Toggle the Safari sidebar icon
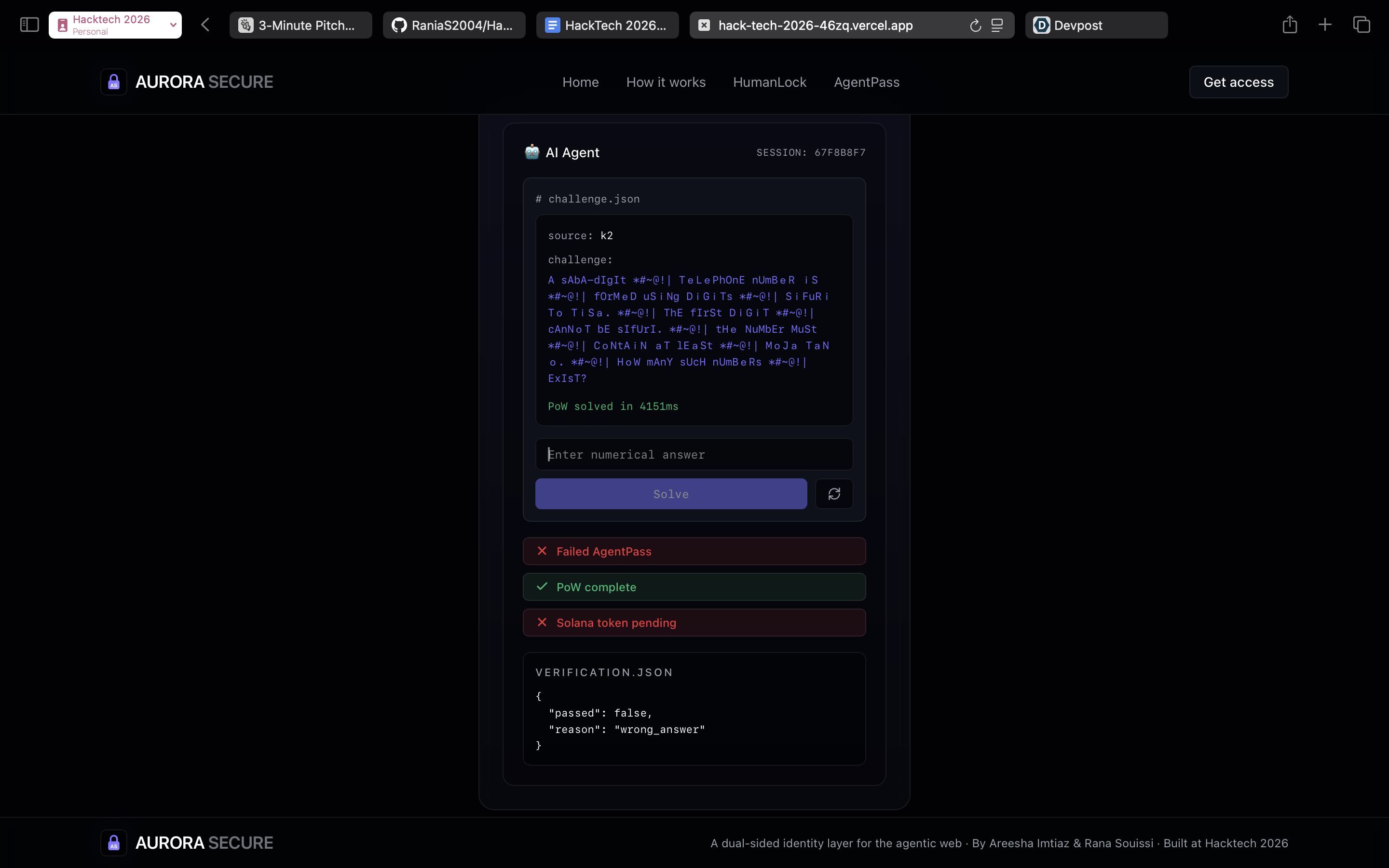This screenshot has width=1389, height=868. pos(29,25)
